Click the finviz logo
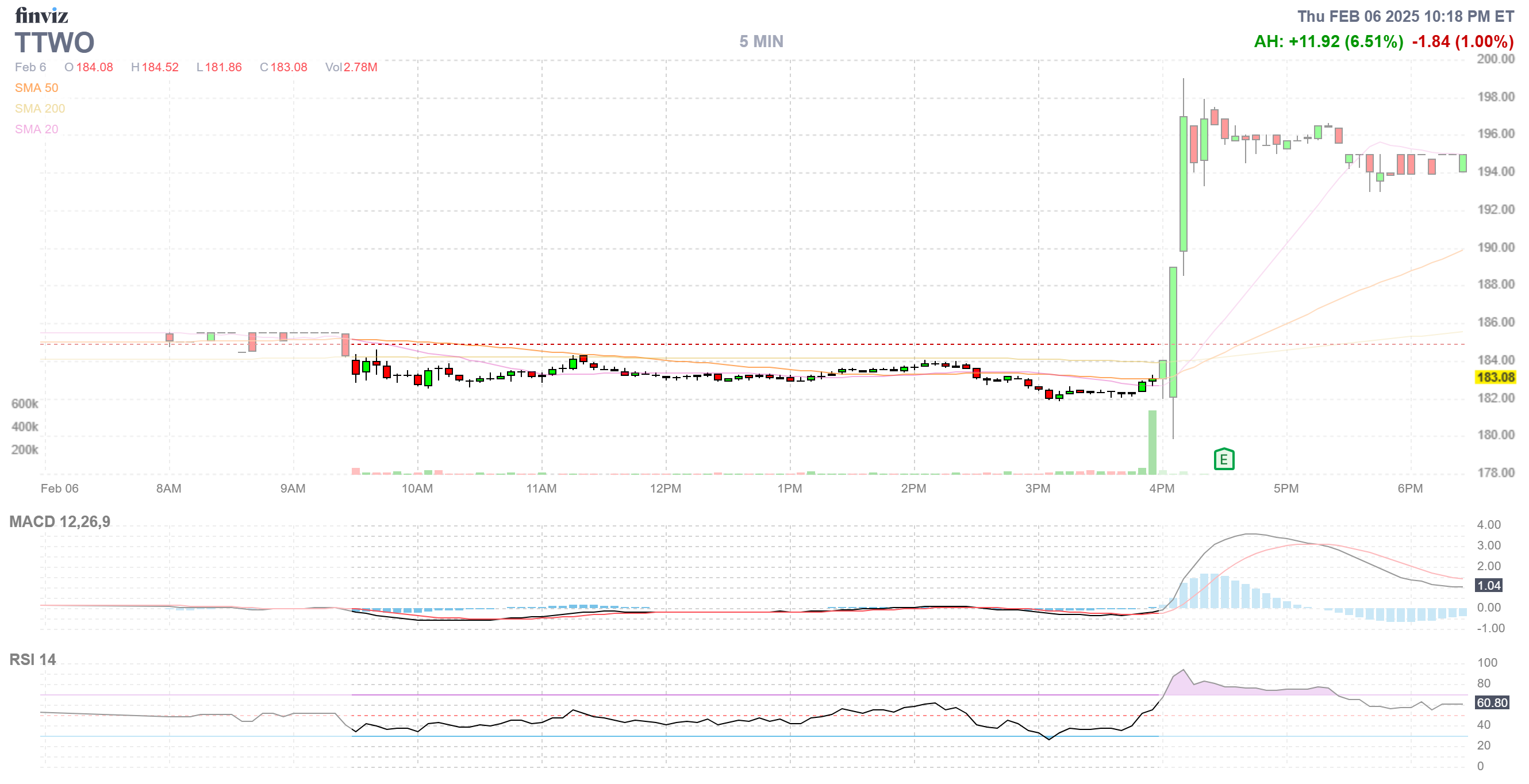This screenshot has height=784, width=1529. coord(41,16)
